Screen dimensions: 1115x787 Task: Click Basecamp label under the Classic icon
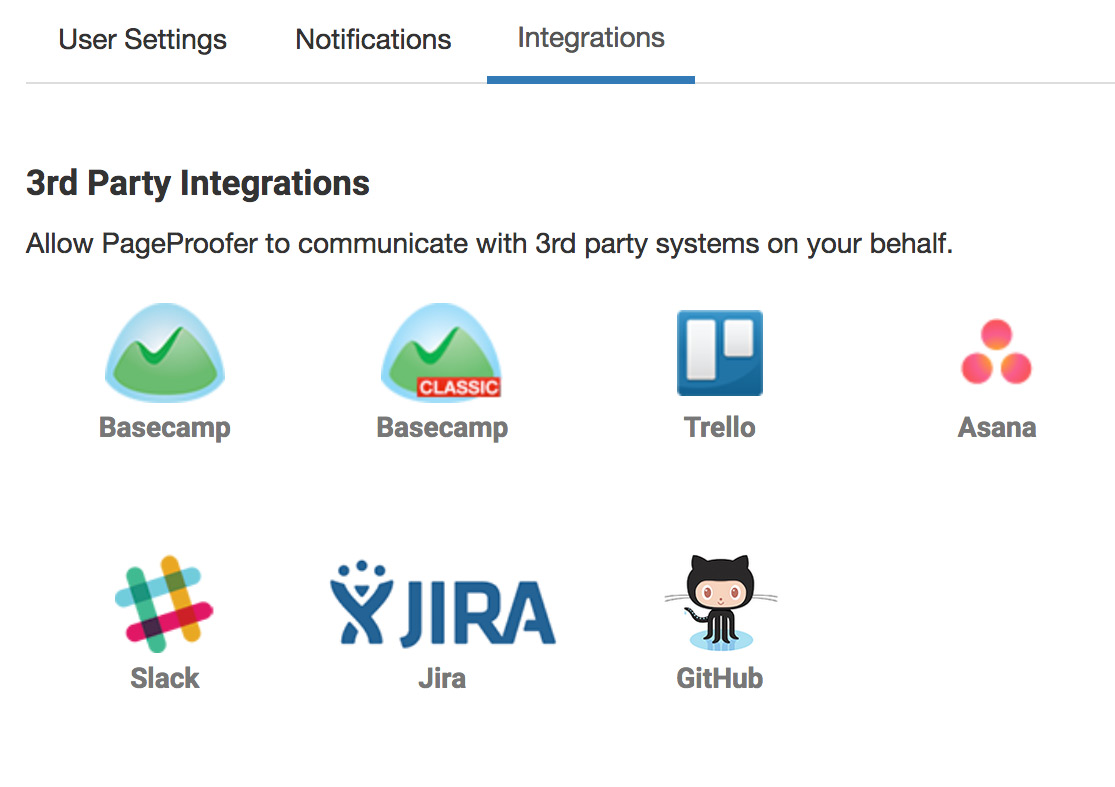pos(442,428)
